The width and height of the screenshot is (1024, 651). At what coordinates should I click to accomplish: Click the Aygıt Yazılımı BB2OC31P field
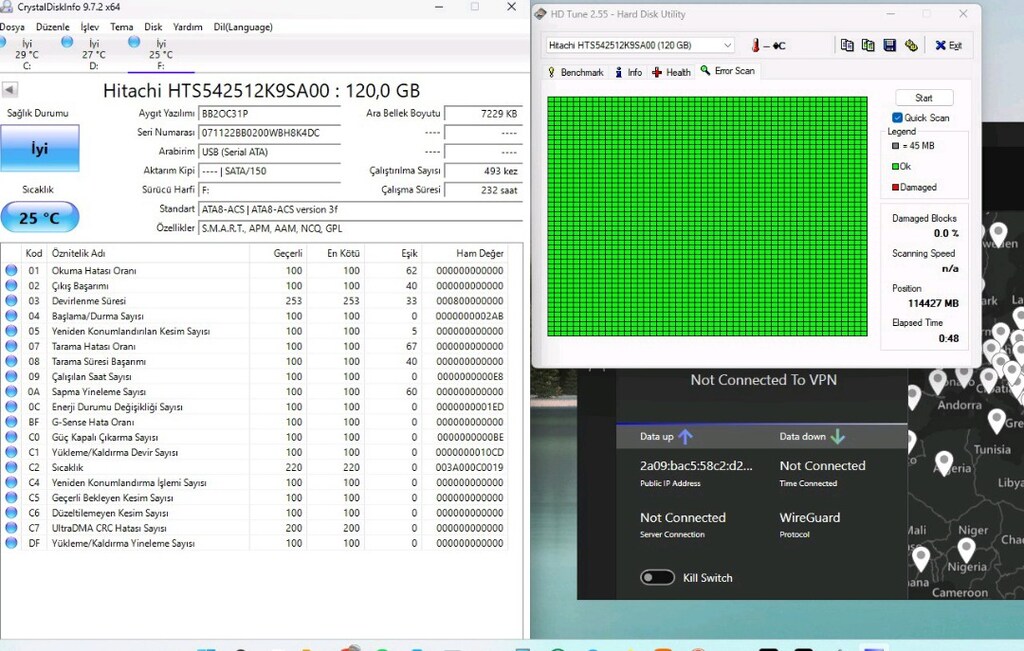[269, 114]
